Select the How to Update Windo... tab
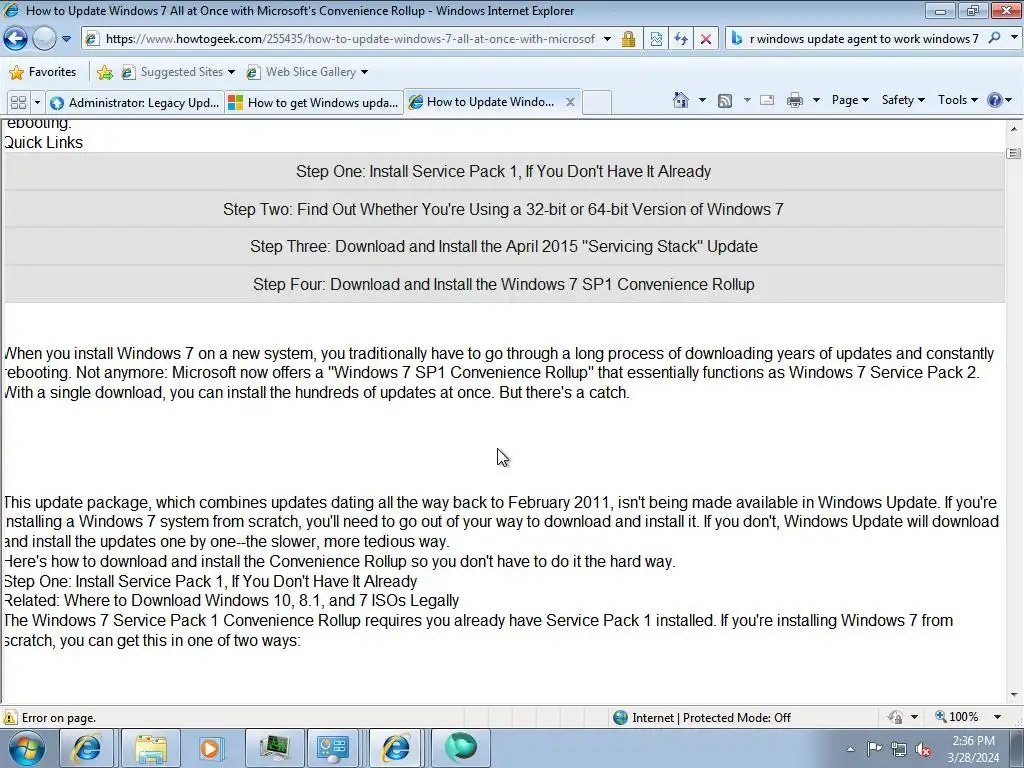The height and width of the screenshot is (768, 1024). (x=482, y=102)
